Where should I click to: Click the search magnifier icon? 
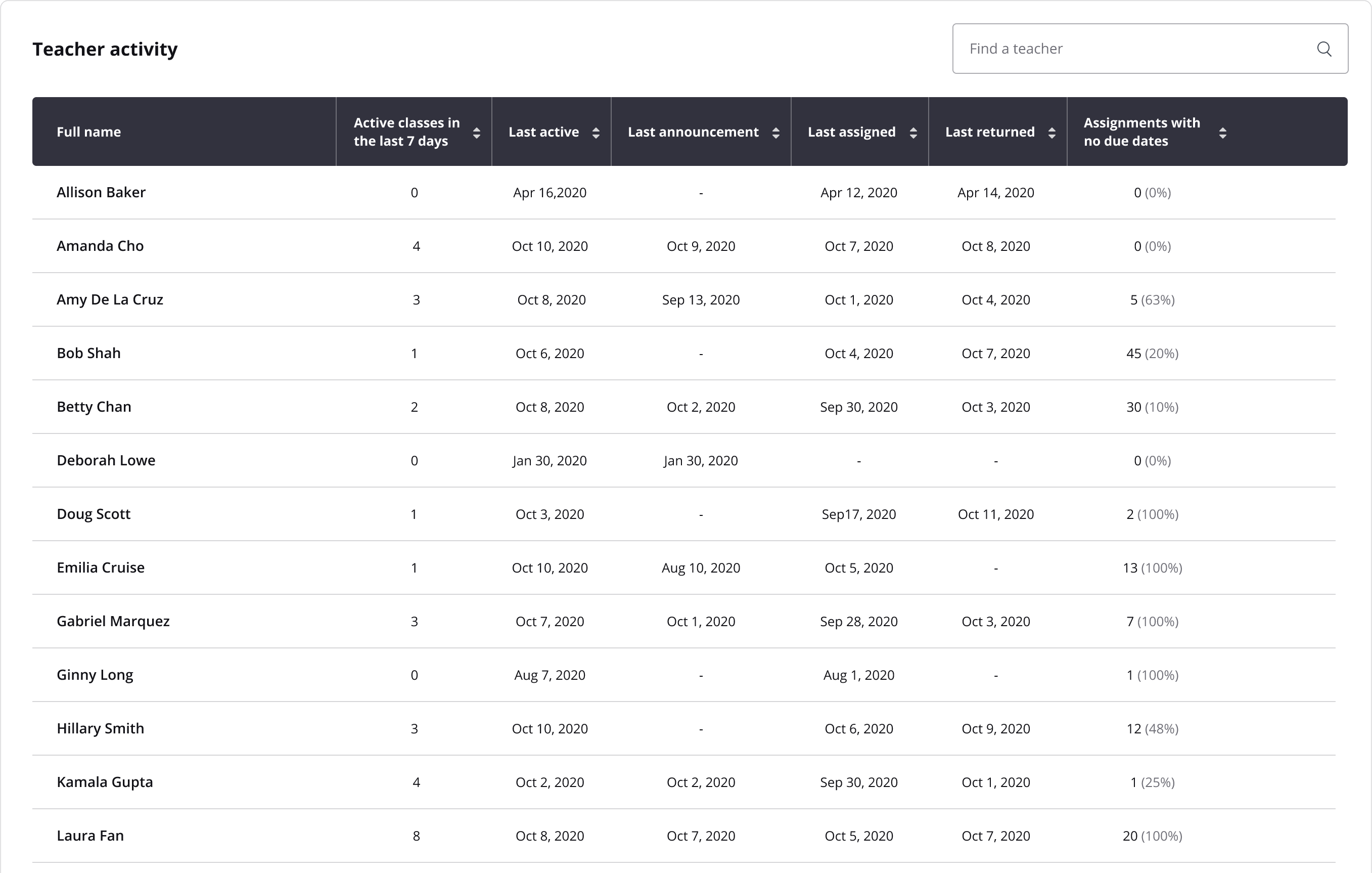[x=1324, y=49]
